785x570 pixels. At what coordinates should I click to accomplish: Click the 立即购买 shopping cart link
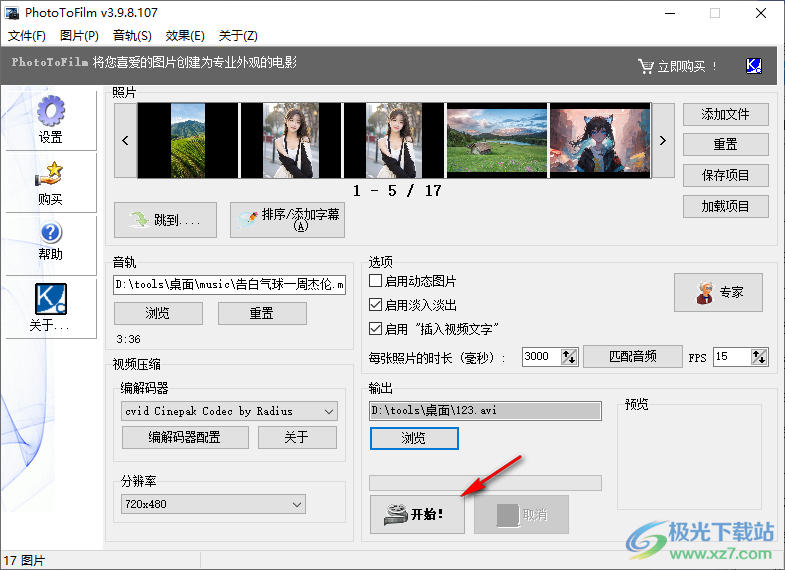[677, 66]
